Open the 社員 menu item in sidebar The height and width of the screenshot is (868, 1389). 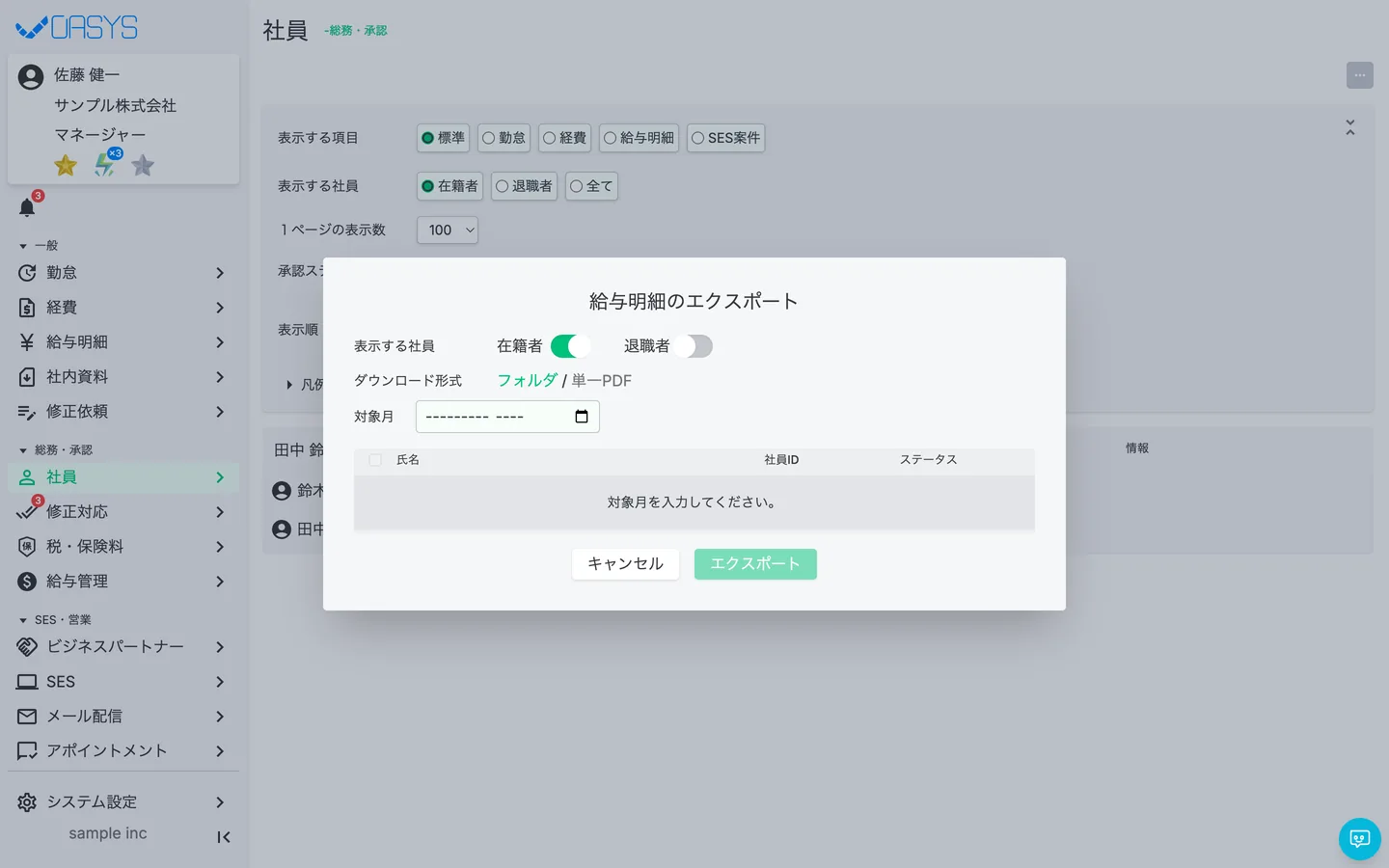click(x=123, y=477)
